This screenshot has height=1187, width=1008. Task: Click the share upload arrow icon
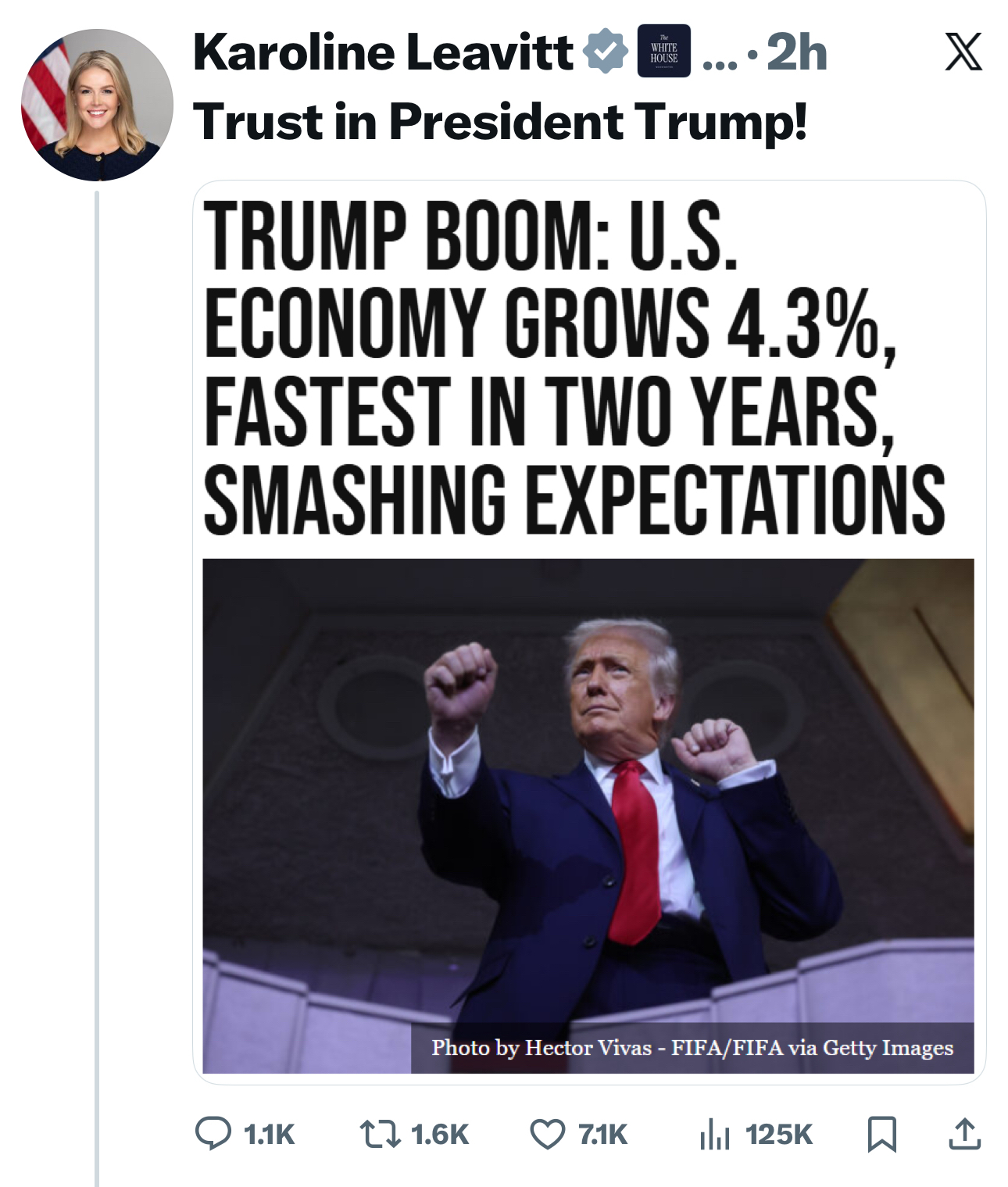964,1134
